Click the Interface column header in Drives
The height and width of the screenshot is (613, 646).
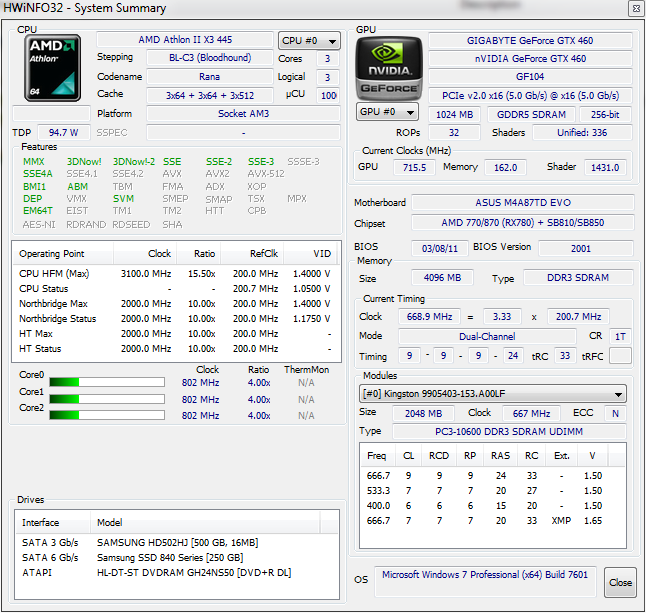pyautogui.click(x=53, y=522)
